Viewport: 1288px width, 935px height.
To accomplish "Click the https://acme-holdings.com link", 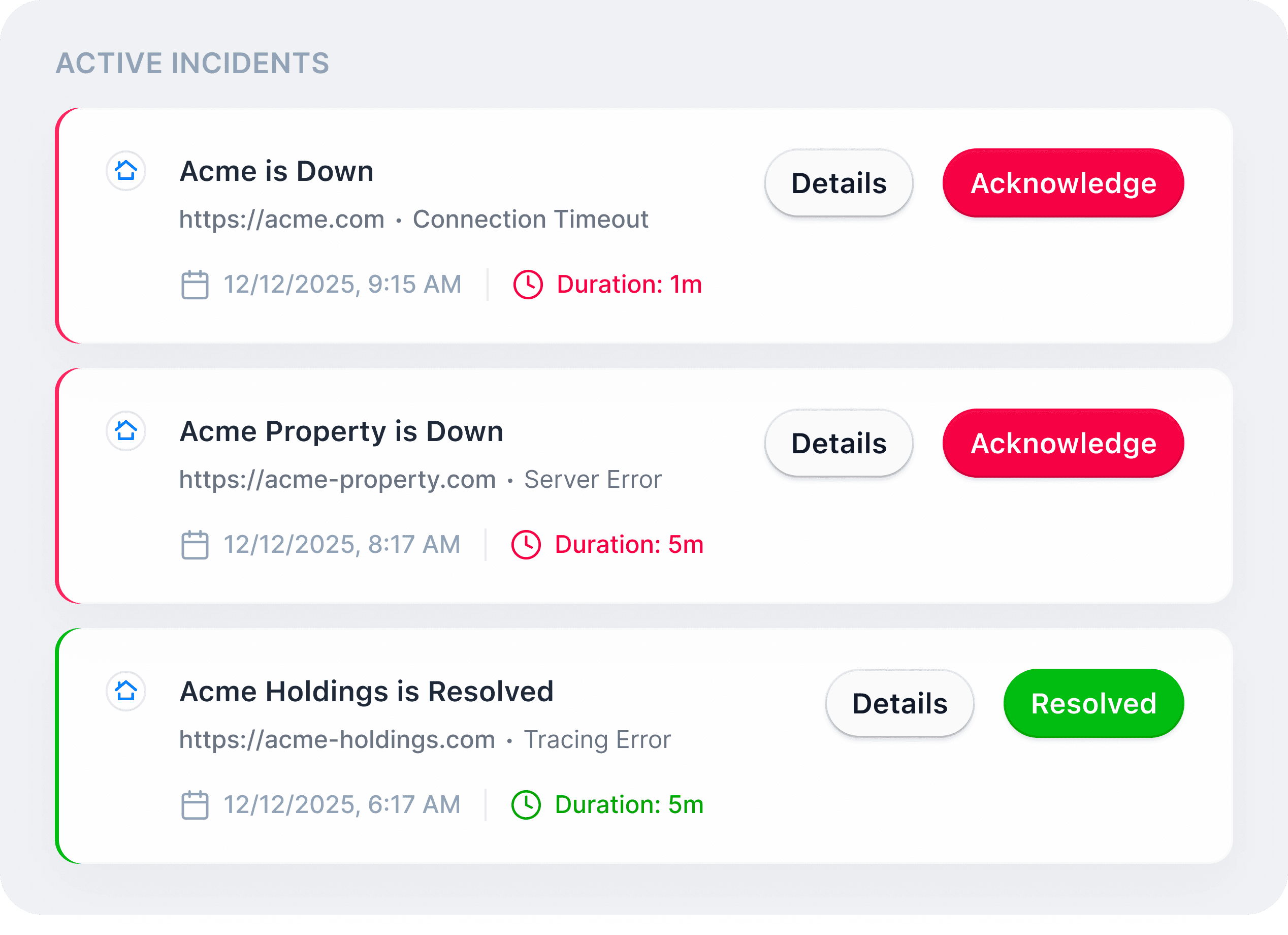I will click(x=337, y=739).
